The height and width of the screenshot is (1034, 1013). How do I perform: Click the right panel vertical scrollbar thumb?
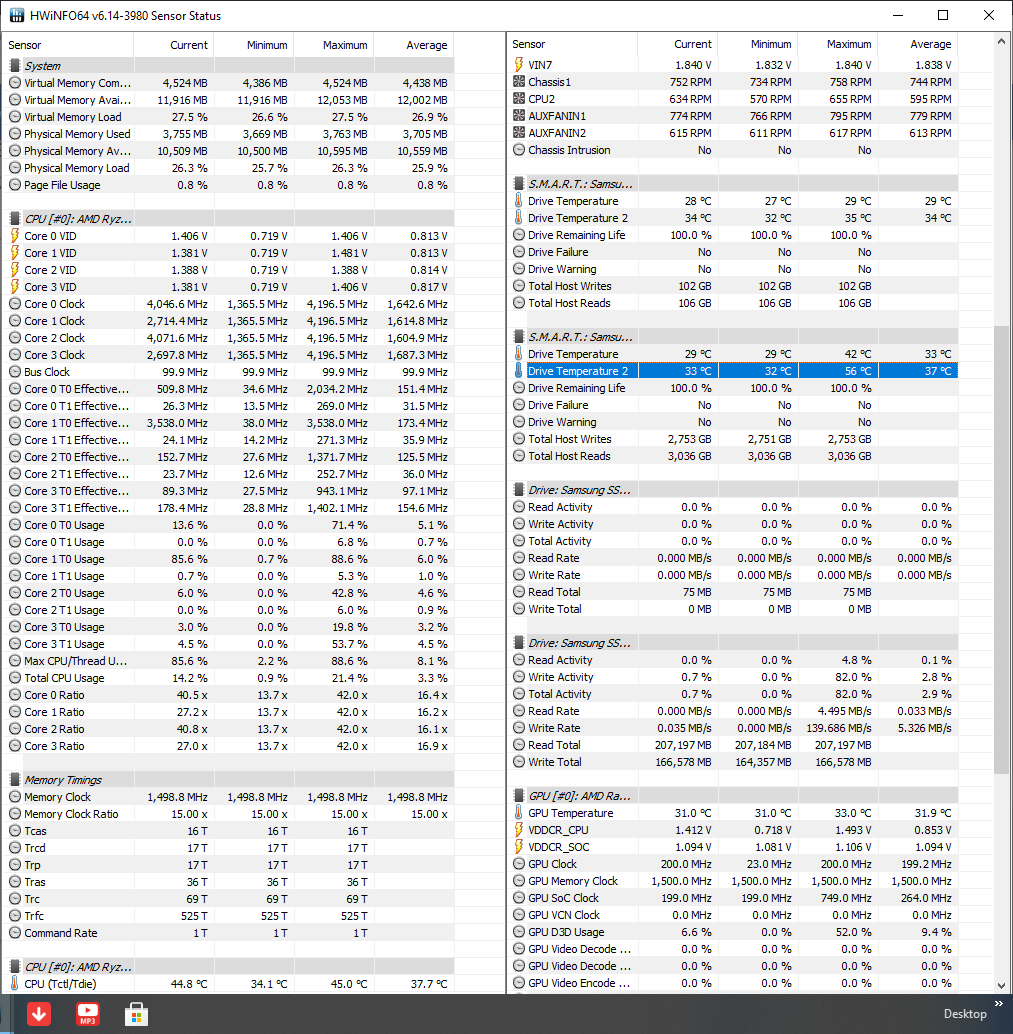(x=1002, y=549)
